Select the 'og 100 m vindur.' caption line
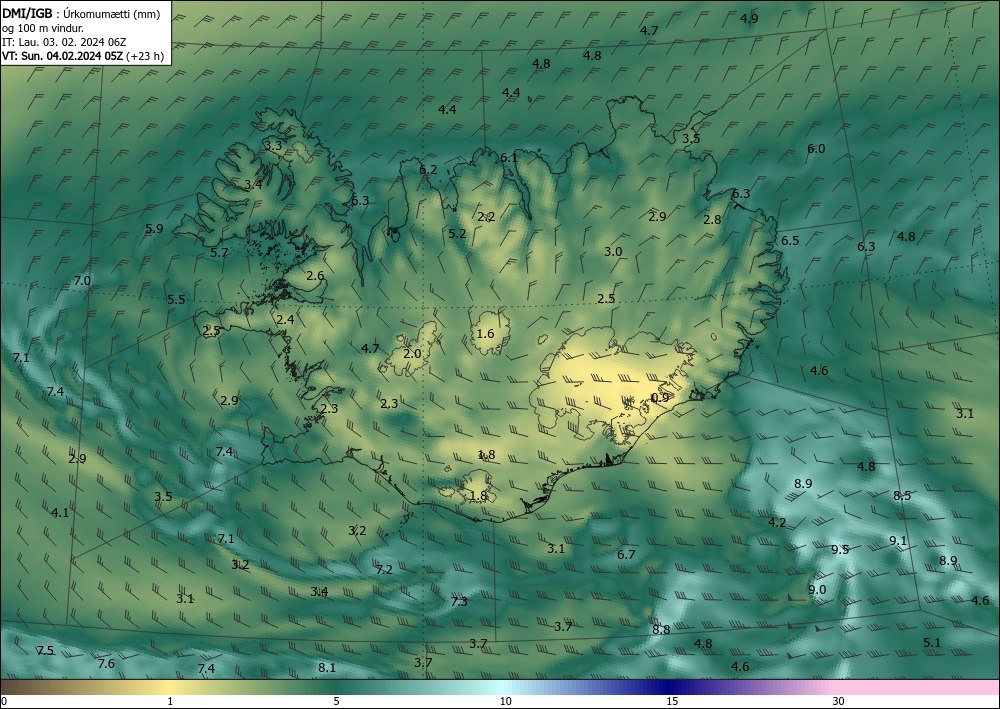 [43, 28]
